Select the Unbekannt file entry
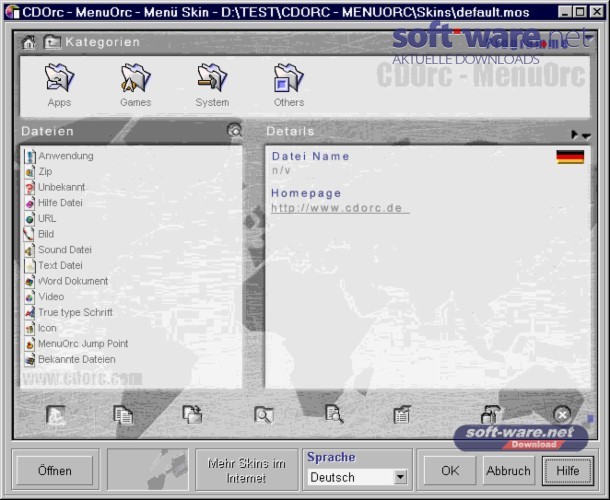610x500 pixels. 54,187
